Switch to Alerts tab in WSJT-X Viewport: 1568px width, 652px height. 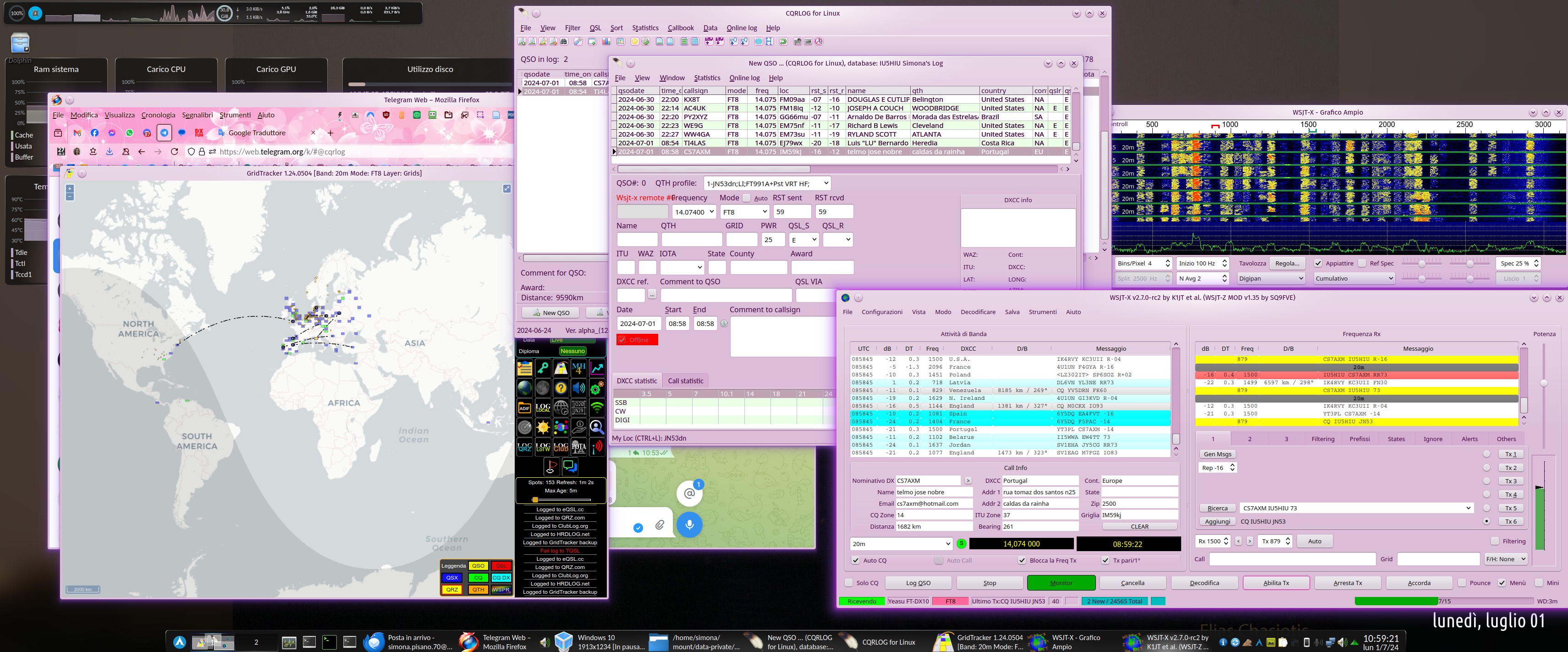(x=1469, y=438)
